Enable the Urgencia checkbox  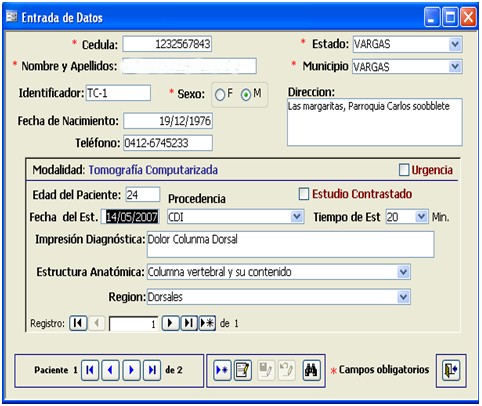(x=404, y=170)
